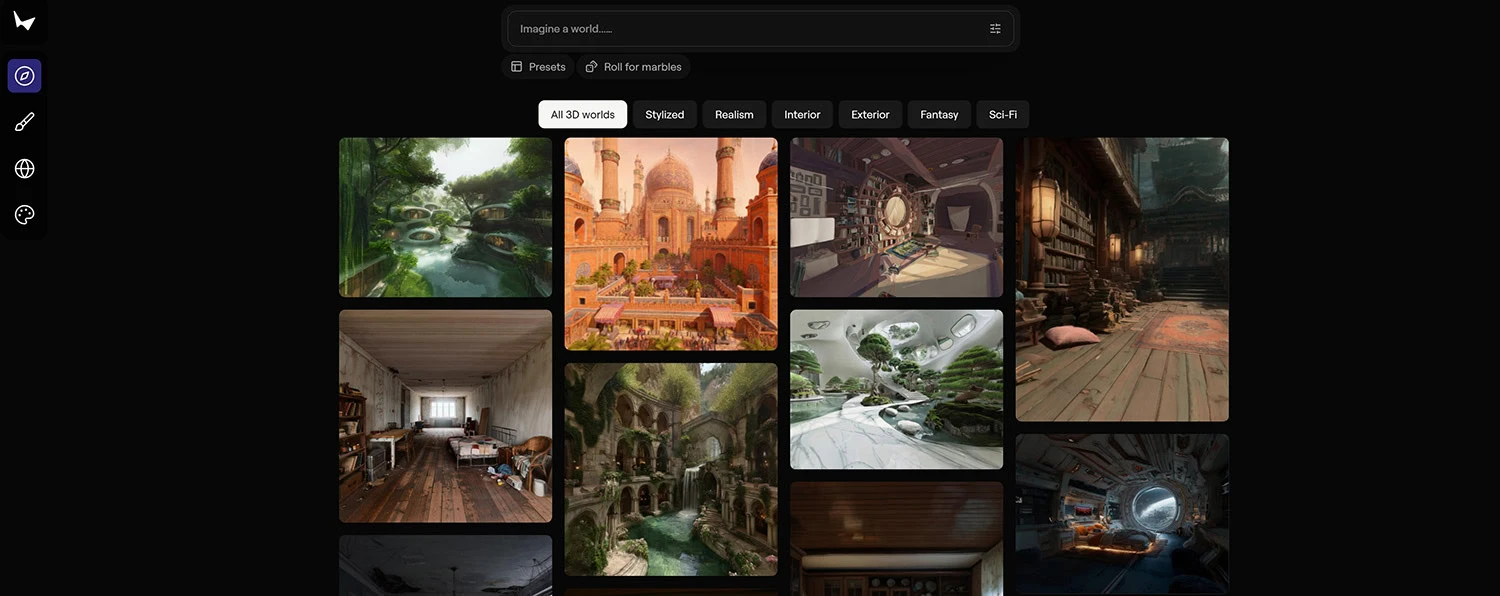Filter worlds by Exterior
This screenshot has width=1500, height=596.
tap(870, 114)
